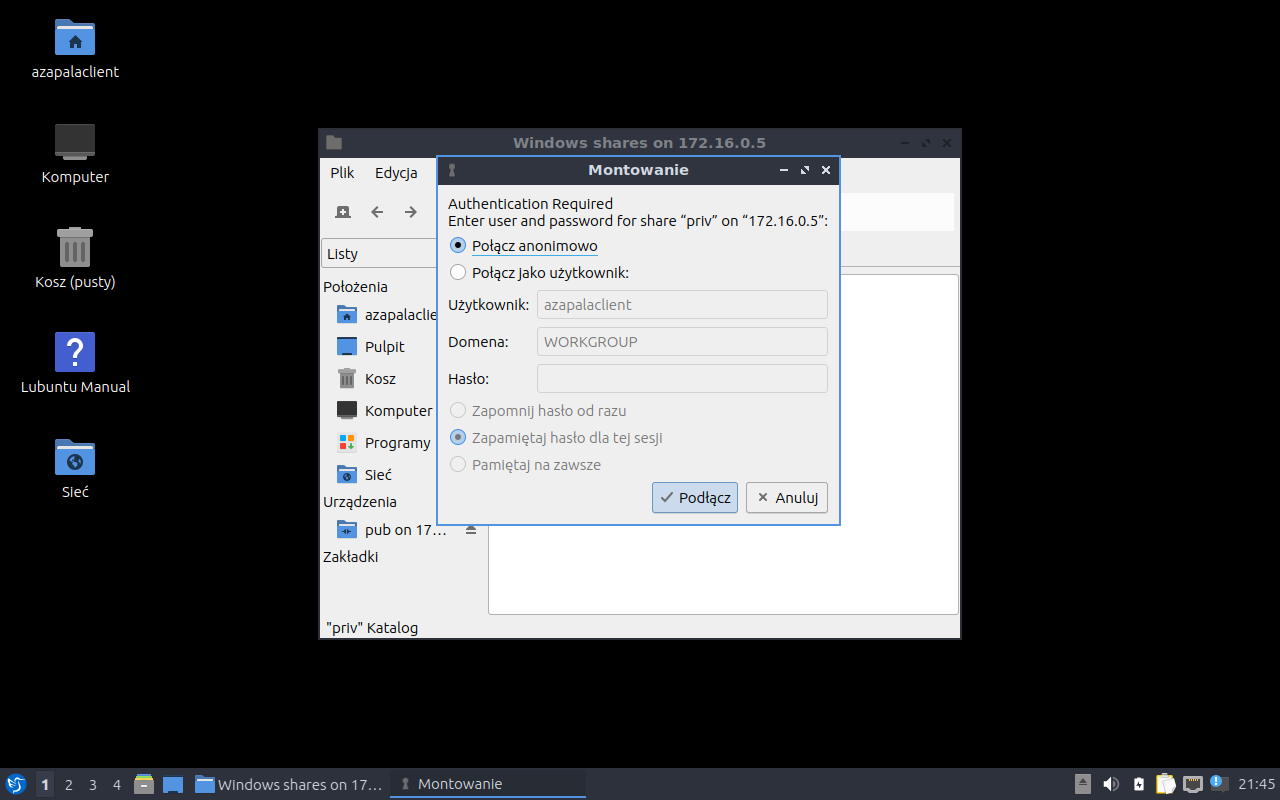Close the Montowanie dialog

click(x=826, y=170)
